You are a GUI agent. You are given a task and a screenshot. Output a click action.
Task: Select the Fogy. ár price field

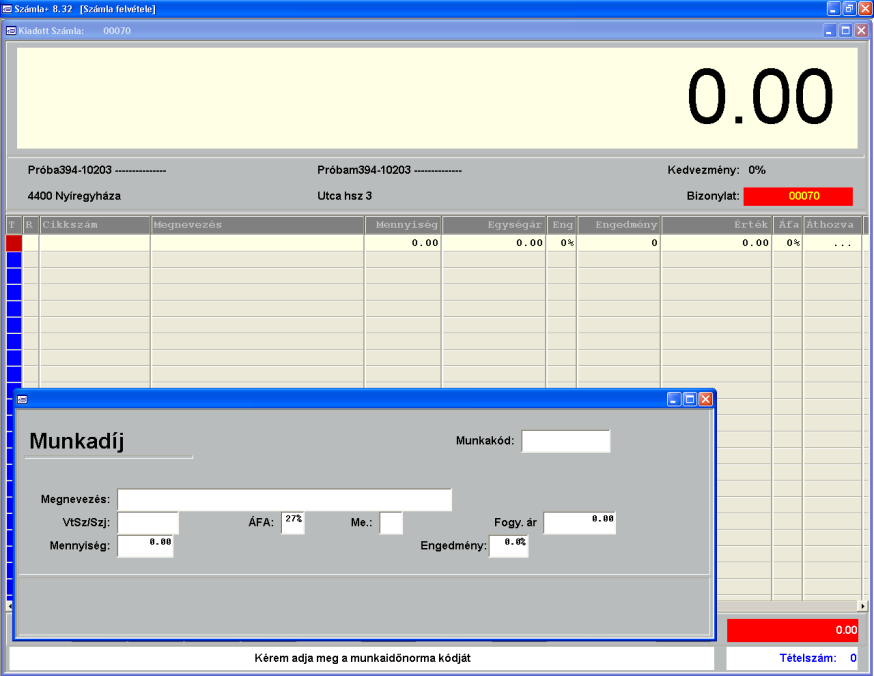point(580,523)
